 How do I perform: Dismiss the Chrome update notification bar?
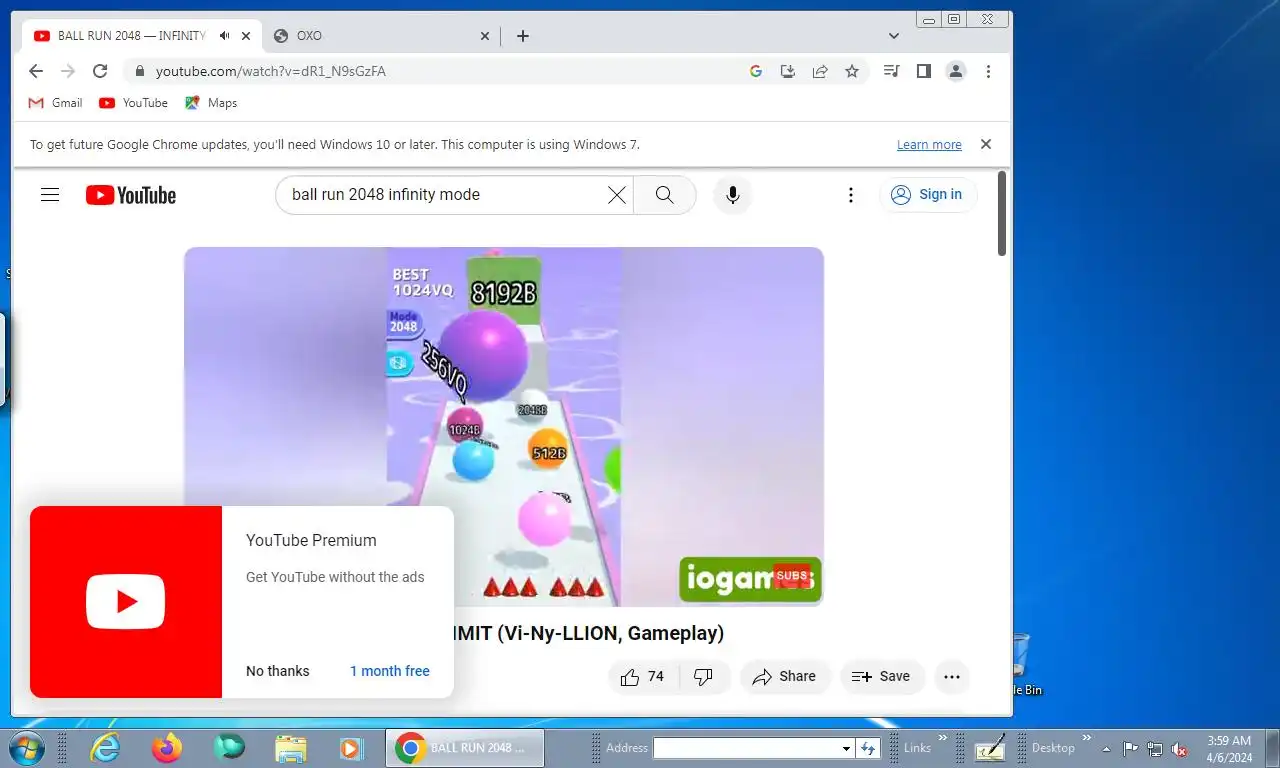tap(986, 144)
